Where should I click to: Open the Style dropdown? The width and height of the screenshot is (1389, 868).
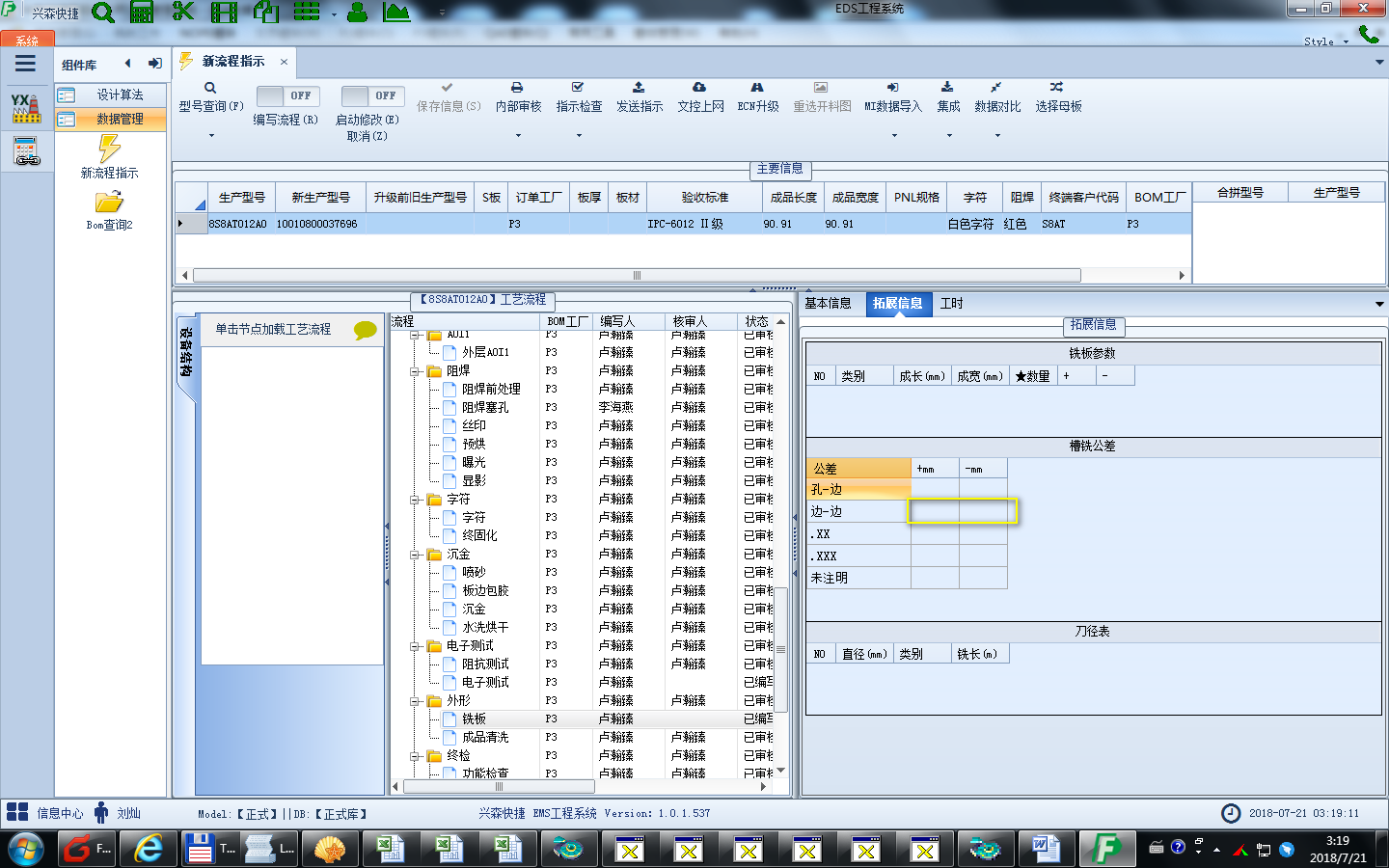pos(1326,41)
